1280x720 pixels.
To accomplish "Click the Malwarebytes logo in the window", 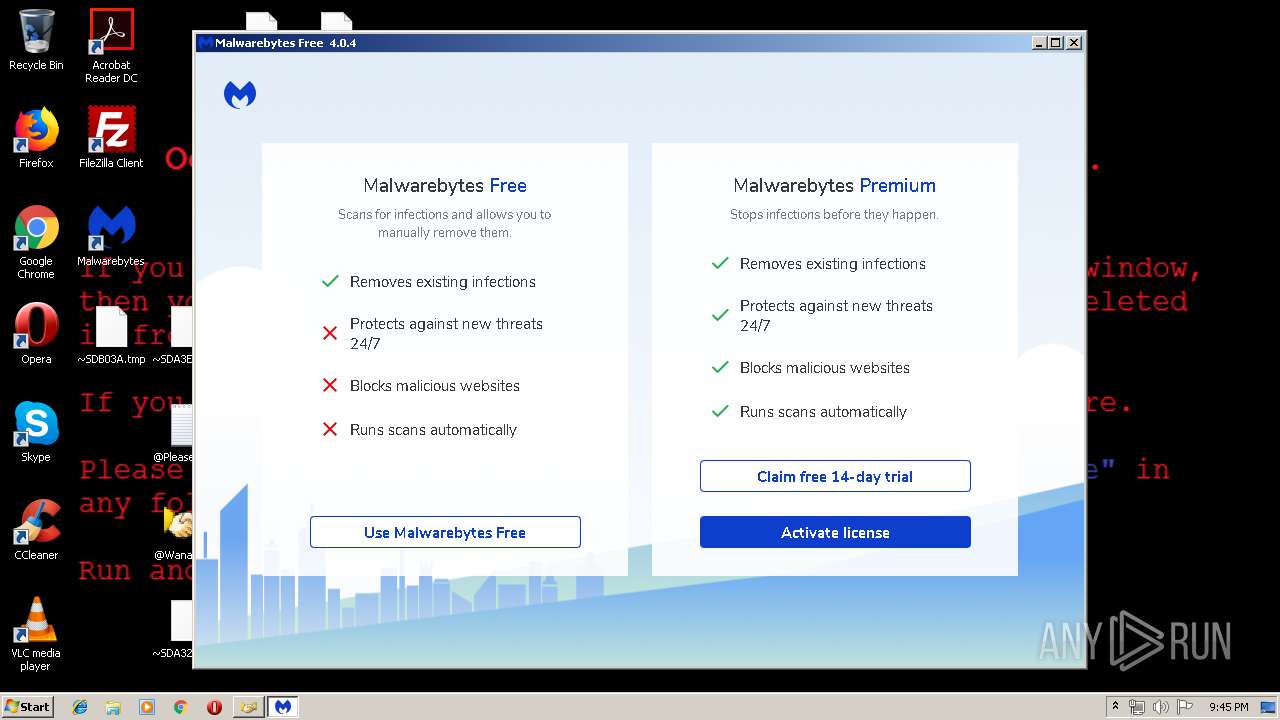I will coord(240,95).
